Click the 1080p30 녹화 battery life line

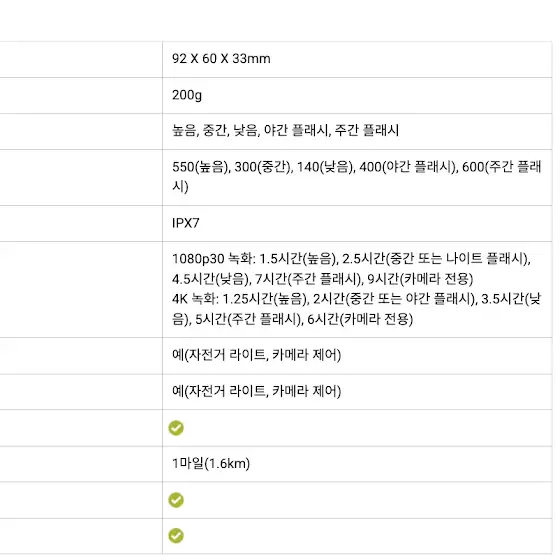point(351,269)
